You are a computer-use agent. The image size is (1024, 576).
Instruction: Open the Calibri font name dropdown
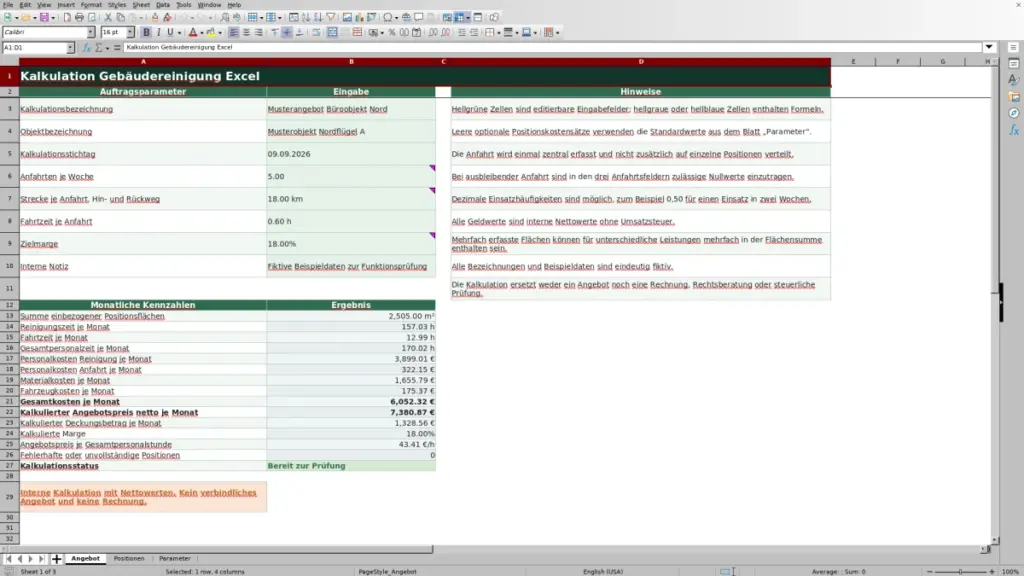coord(91,33)
